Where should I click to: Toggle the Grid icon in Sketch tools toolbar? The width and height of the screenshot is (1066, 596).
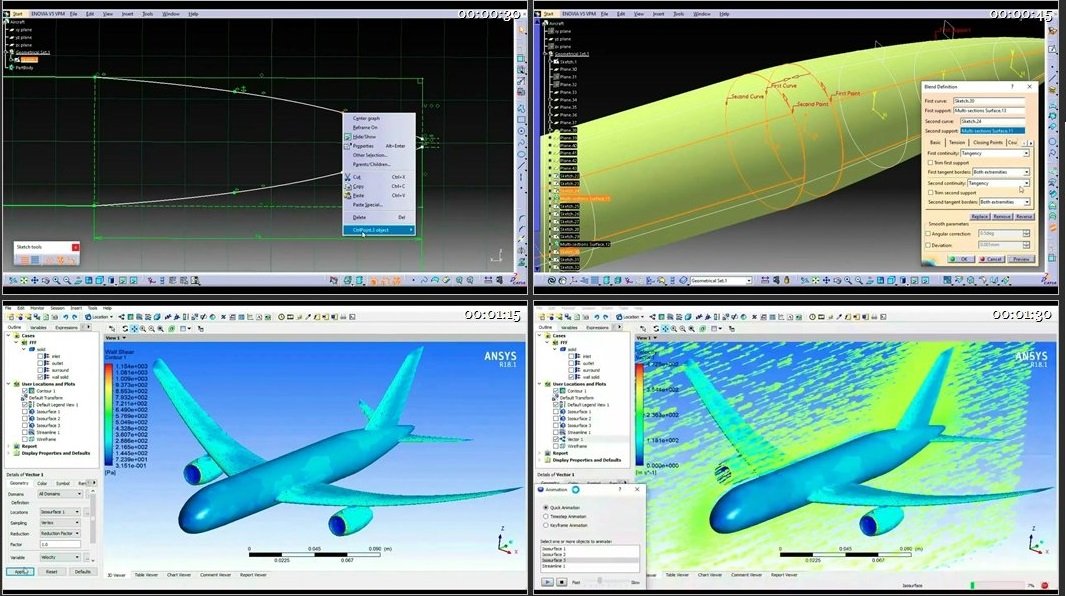click(24, 260)
